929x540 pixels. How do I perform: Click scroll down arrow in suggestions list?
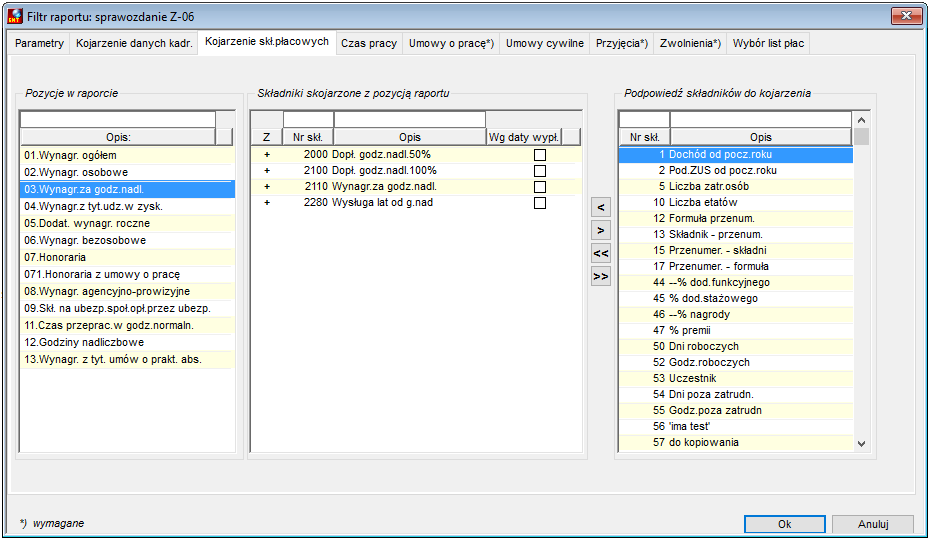click(x=861, y=443)
